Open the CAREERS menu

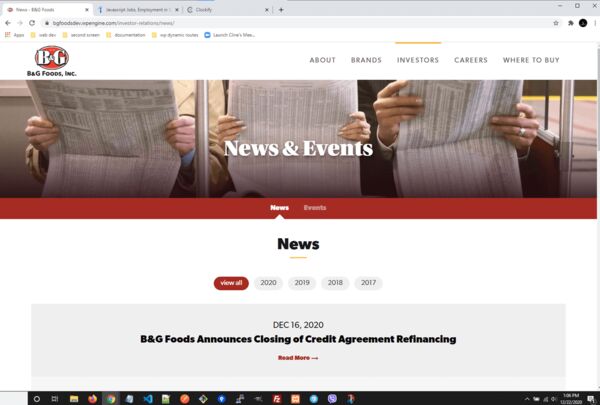pos(471,60)
